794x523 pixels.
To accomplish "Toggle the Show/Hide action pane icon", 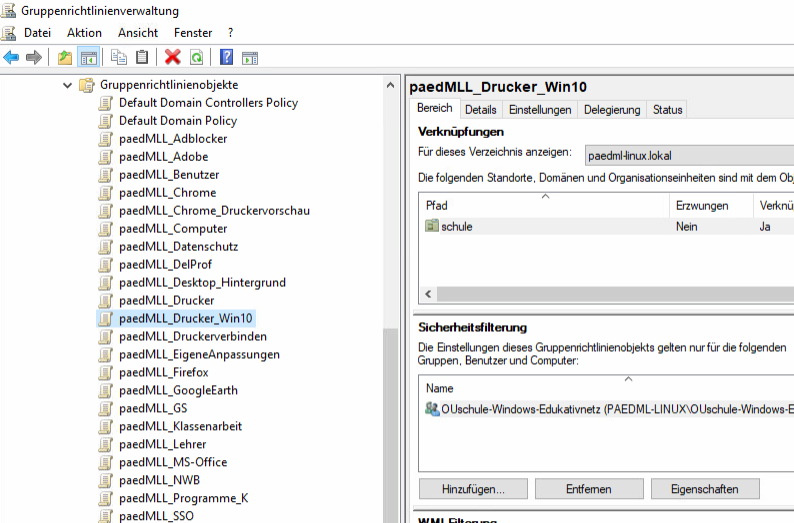I will pyautogui.click(x=250, y=57).
